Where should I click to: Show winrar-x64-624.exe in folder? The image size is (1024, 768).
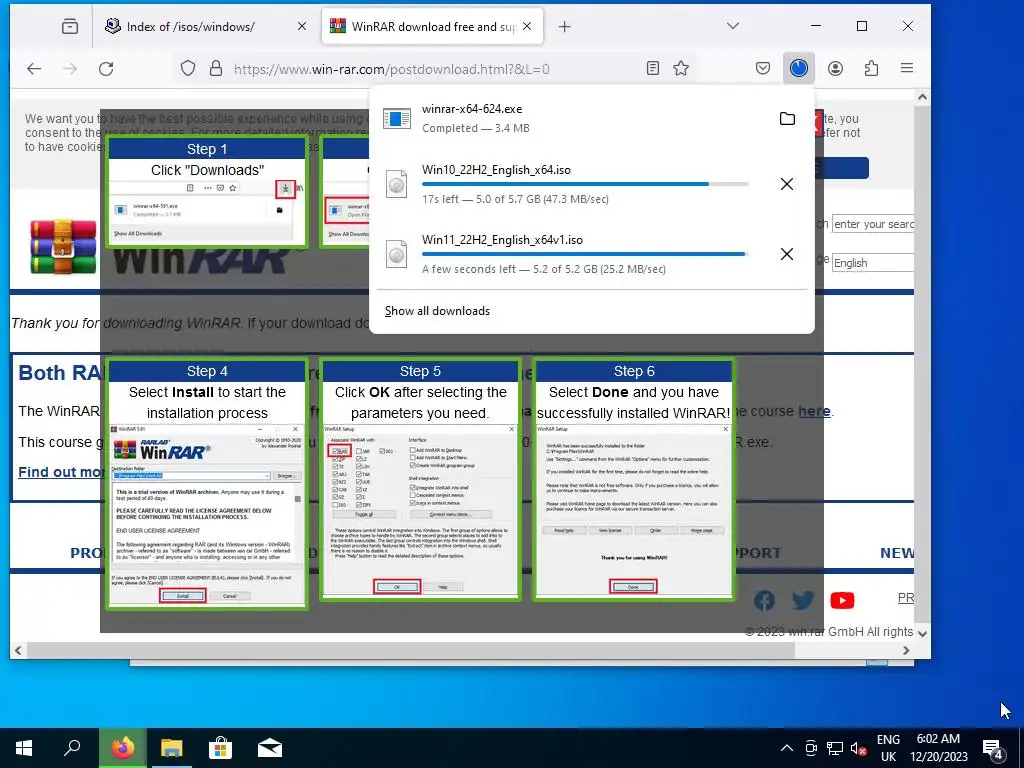[x=787, y=118]
